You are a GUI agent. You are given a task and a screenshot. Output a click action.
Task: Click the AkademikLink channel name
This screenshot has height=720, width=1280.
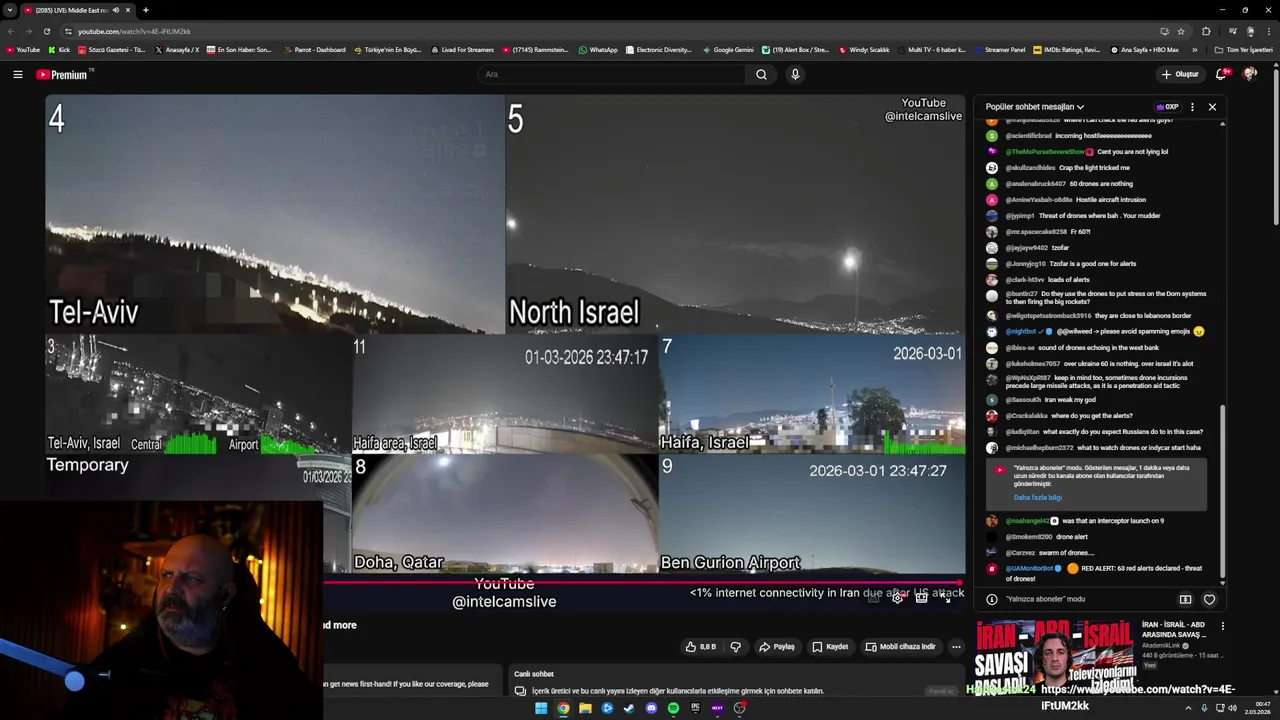[1160, 646]
